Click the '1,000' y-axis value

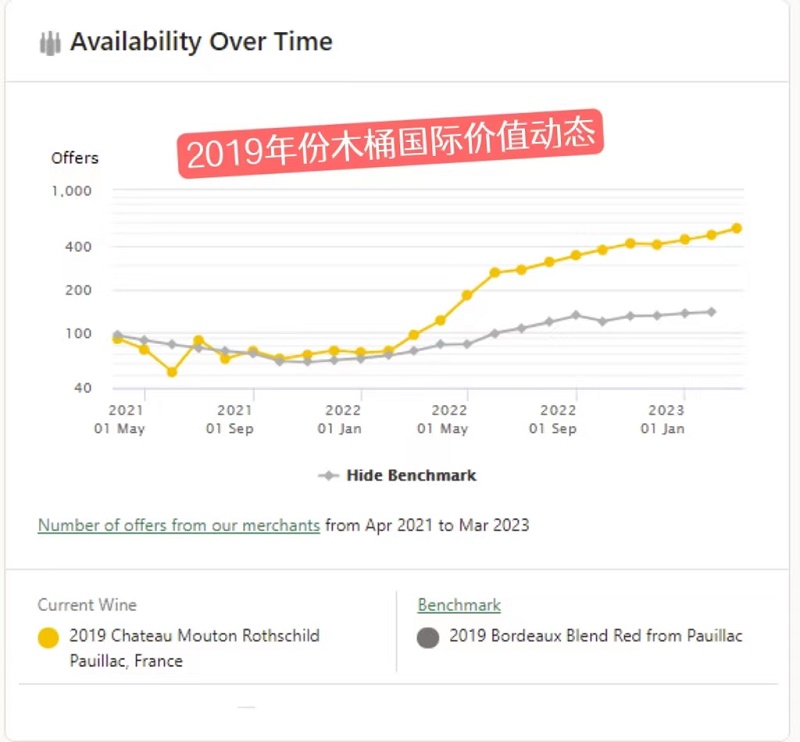(71, 191)
